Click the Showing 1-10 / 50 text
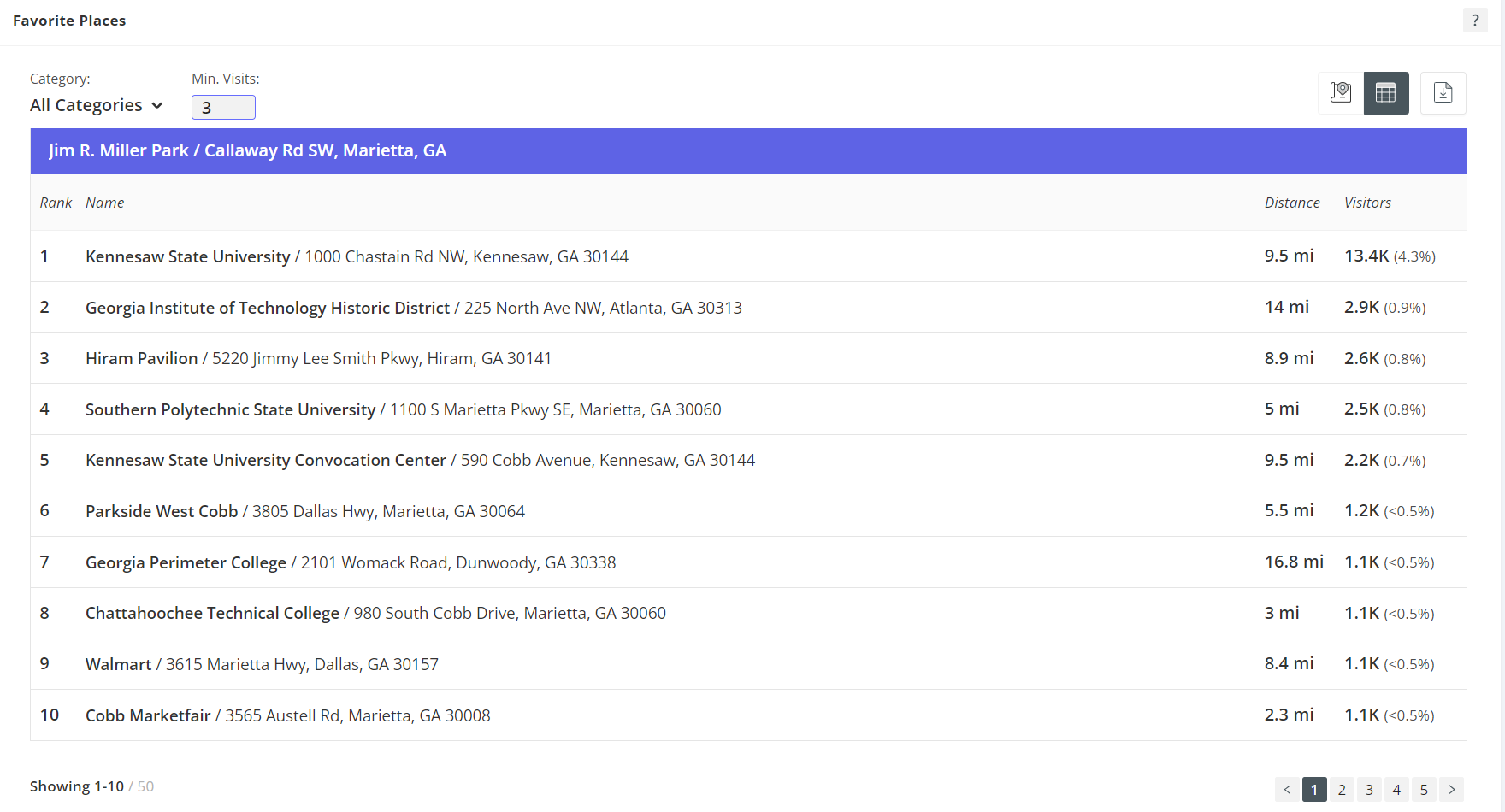Screen dimensions: 1505x812 tap(92, 786)
